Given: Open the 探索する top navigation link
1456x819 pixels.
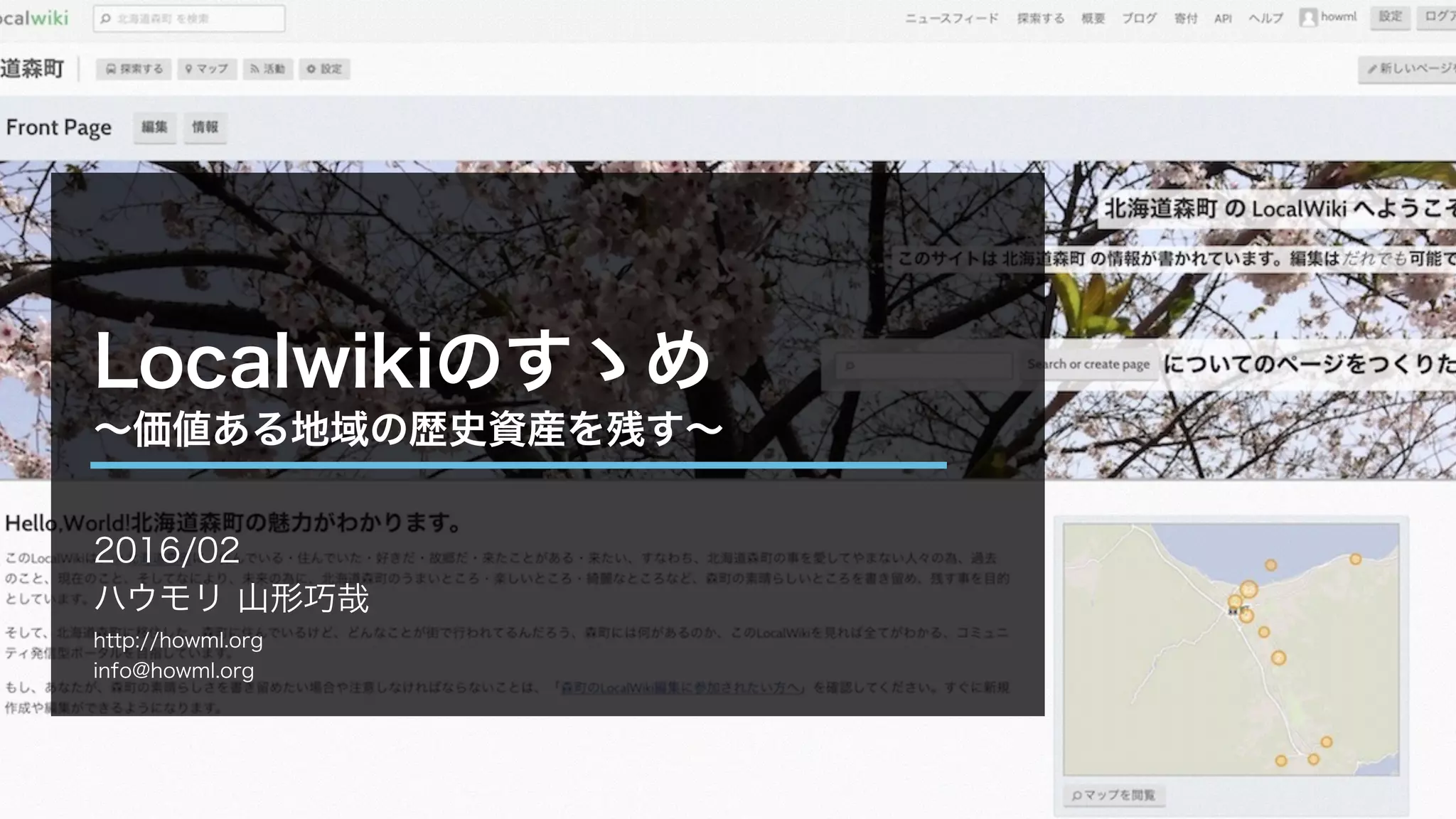Looking at the screenshot, I should coord(1040,18).
